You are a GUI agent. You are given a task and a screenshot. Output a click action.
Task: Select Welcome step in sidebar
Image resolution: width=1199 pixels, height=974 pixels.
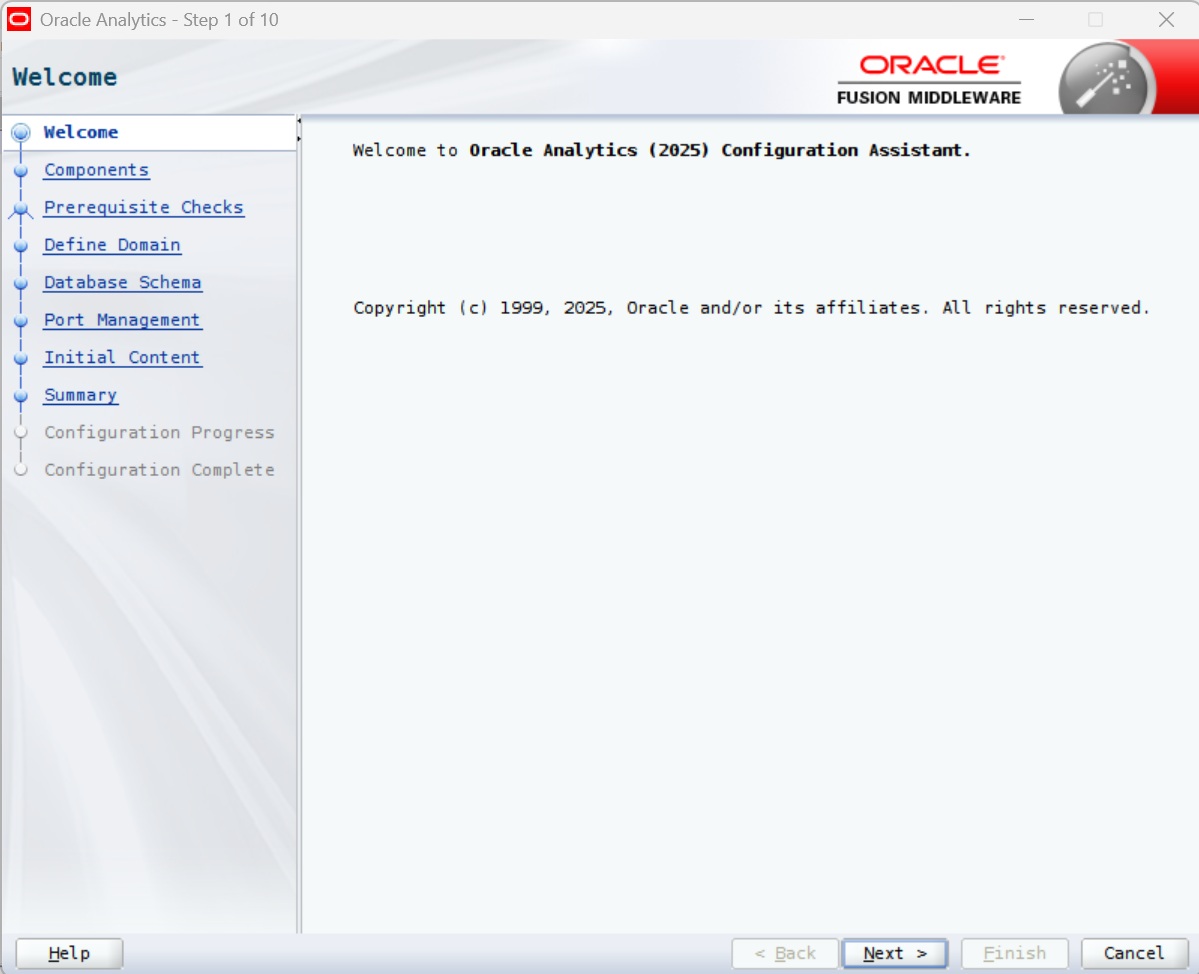pos(80,132)
